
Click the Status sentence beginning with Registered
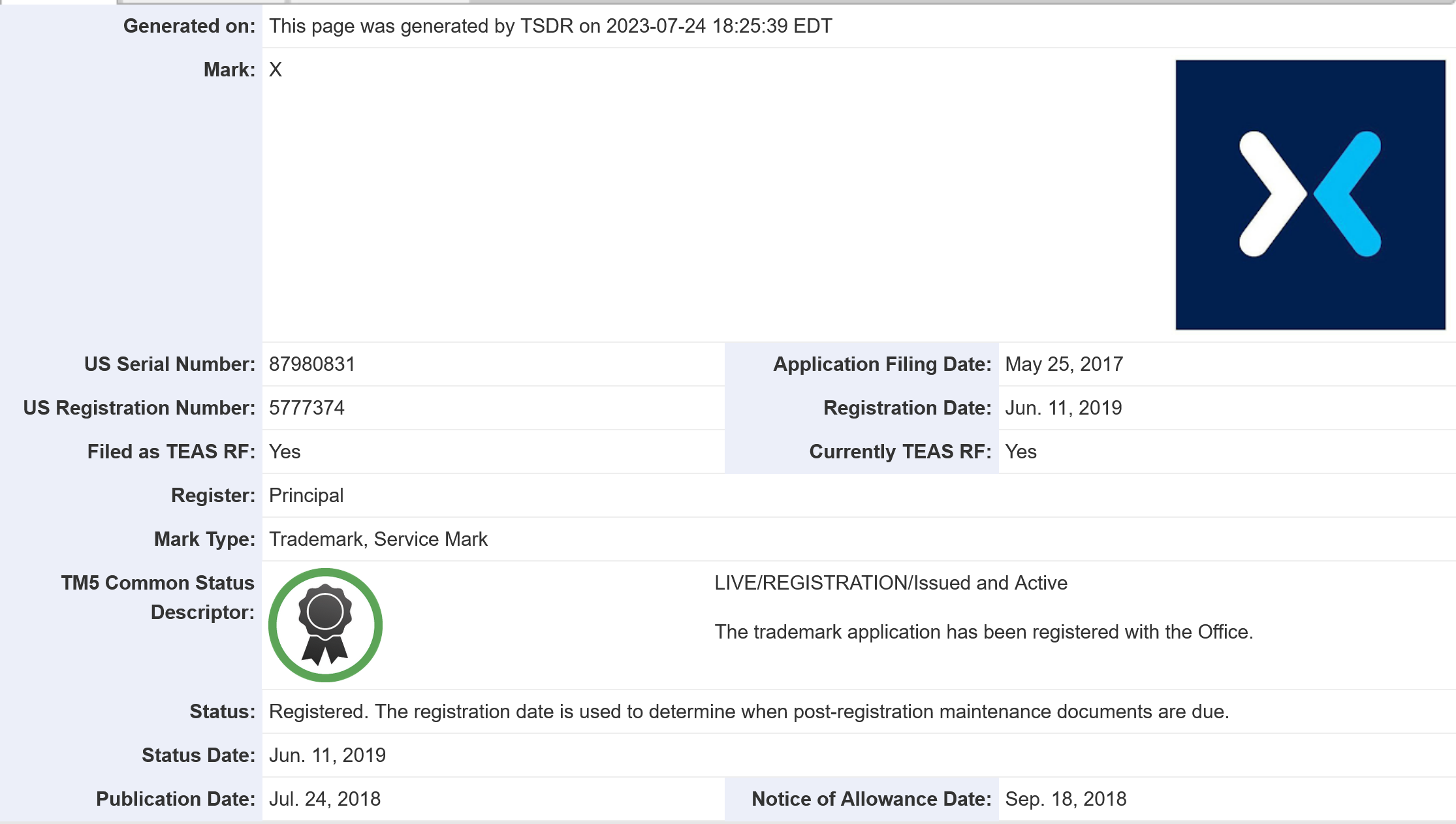(x=748, y=712)
